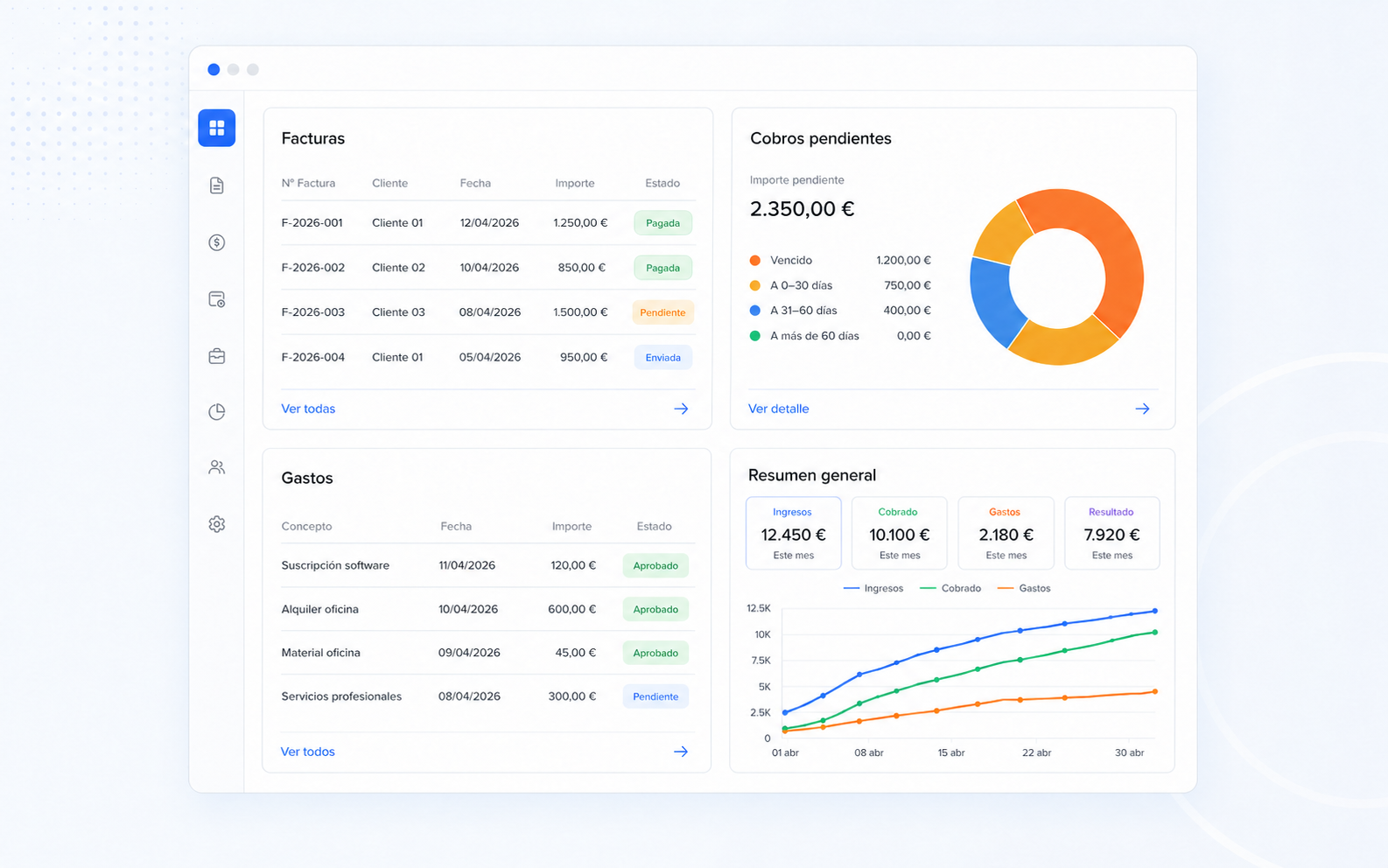Viewport: 1388px width, 868px height.
Task: Open the settings gear icon
Action: pyautogui.click(x=216, y=524)
